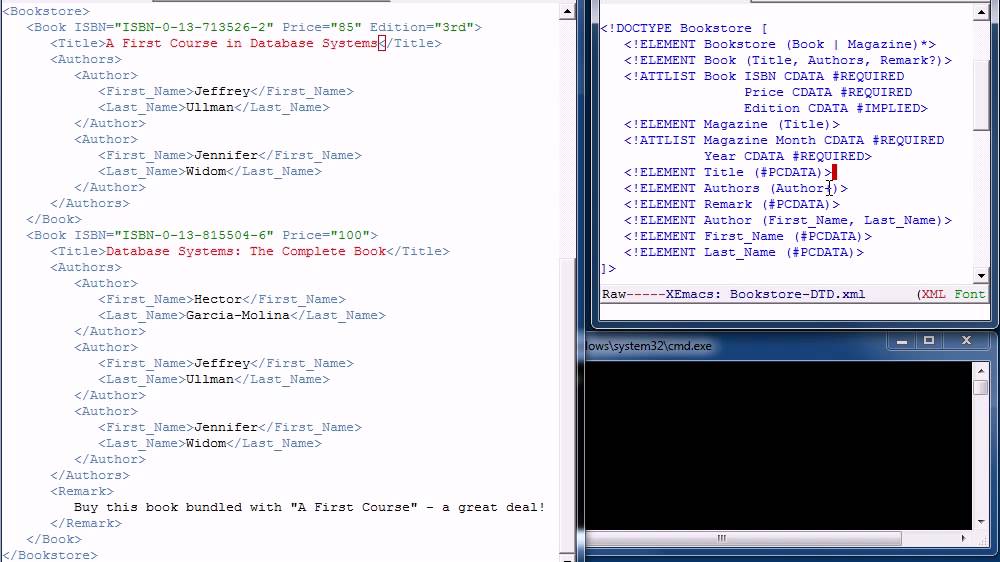The height and width of the screenshot is (562, 1000).
Task: Click the cmd.exe vertical scrollbar thumb
Action: [981, 387]
